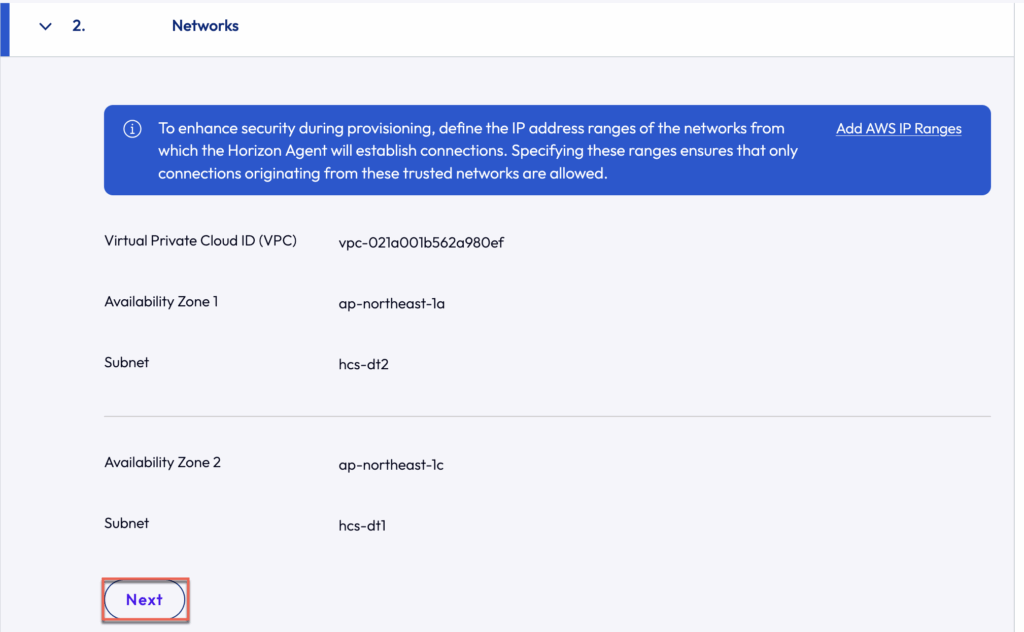Click the blue accent bar beside Networks header
Viewport: 1024px width, 632px height.
click(x=5, y=27)
